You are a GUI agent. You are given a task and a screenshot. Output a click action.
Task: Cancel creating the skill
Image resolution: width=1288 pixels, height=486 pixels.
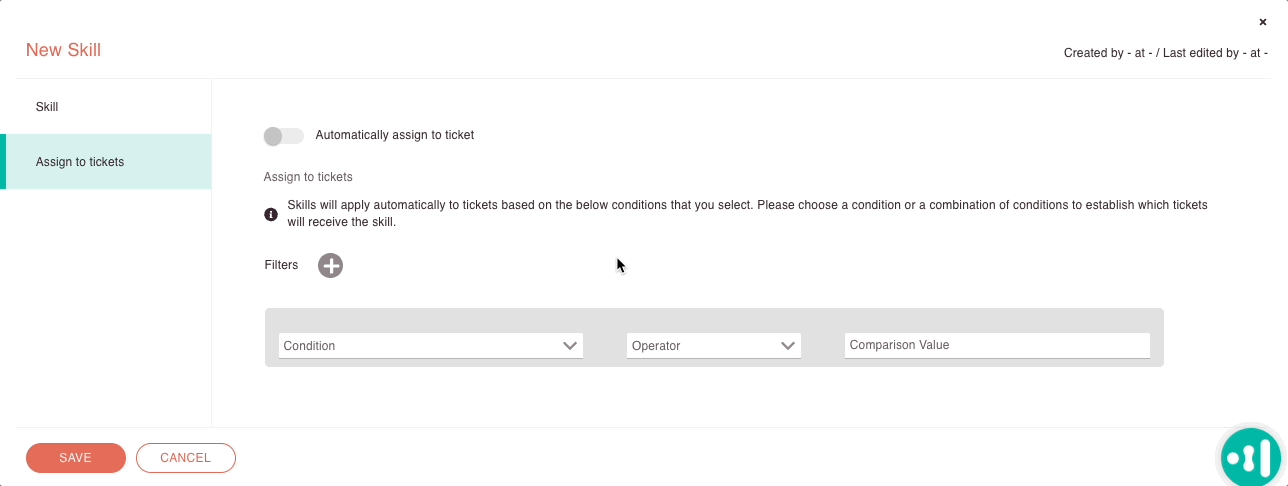tap(186, 458)
